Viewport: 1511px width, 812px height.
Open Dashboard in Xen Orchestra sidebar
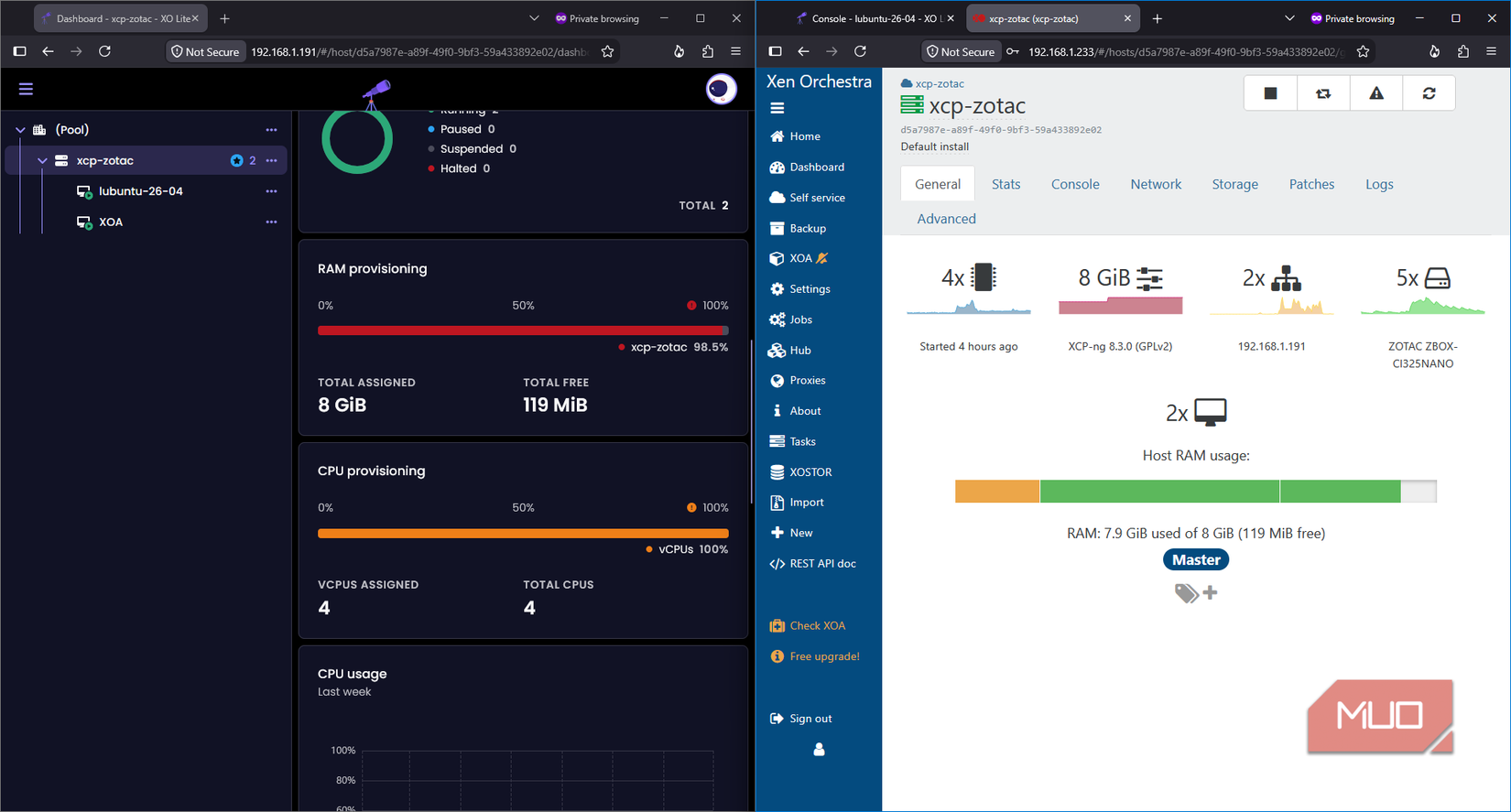pyautogui.click(x=807, y=168)
